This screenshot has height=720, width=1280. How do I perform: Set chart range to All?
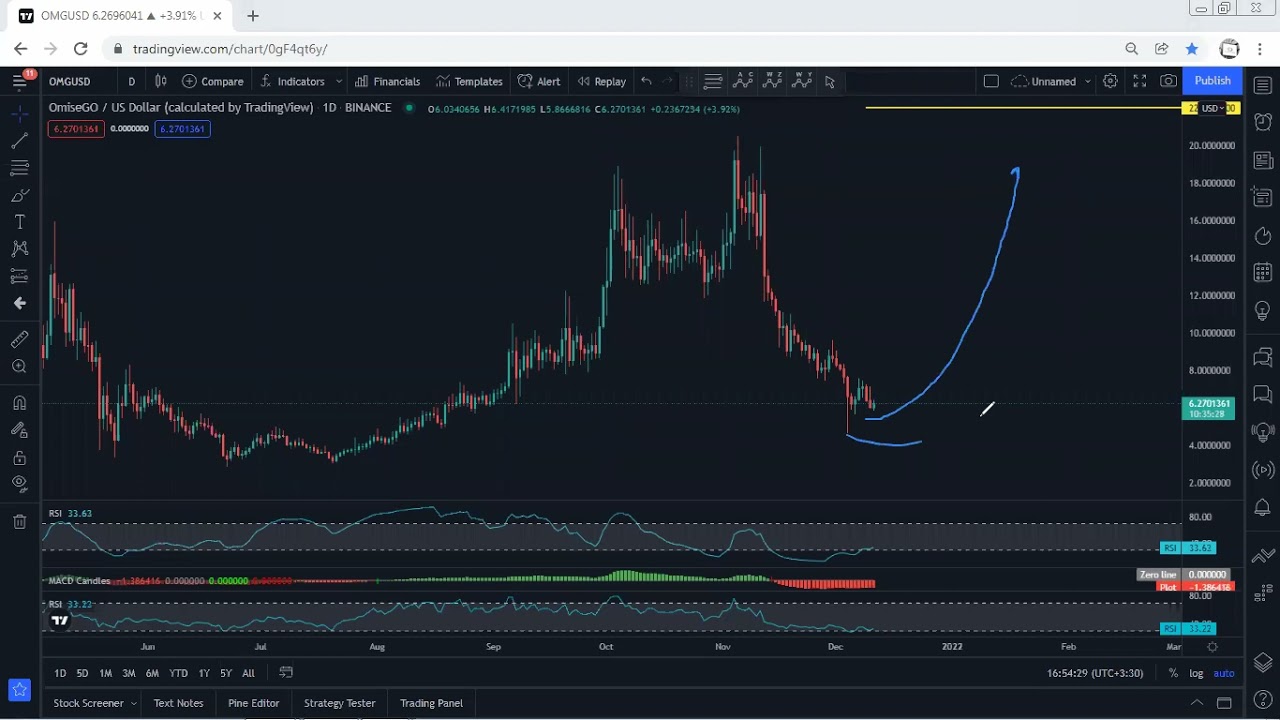tap(248, 673)
